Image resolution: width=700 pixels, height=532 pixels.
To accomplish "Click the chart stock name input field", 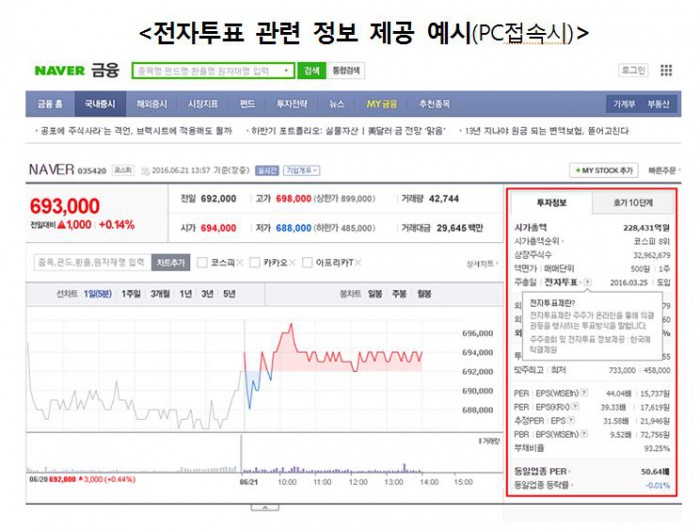I will [90, 263].
